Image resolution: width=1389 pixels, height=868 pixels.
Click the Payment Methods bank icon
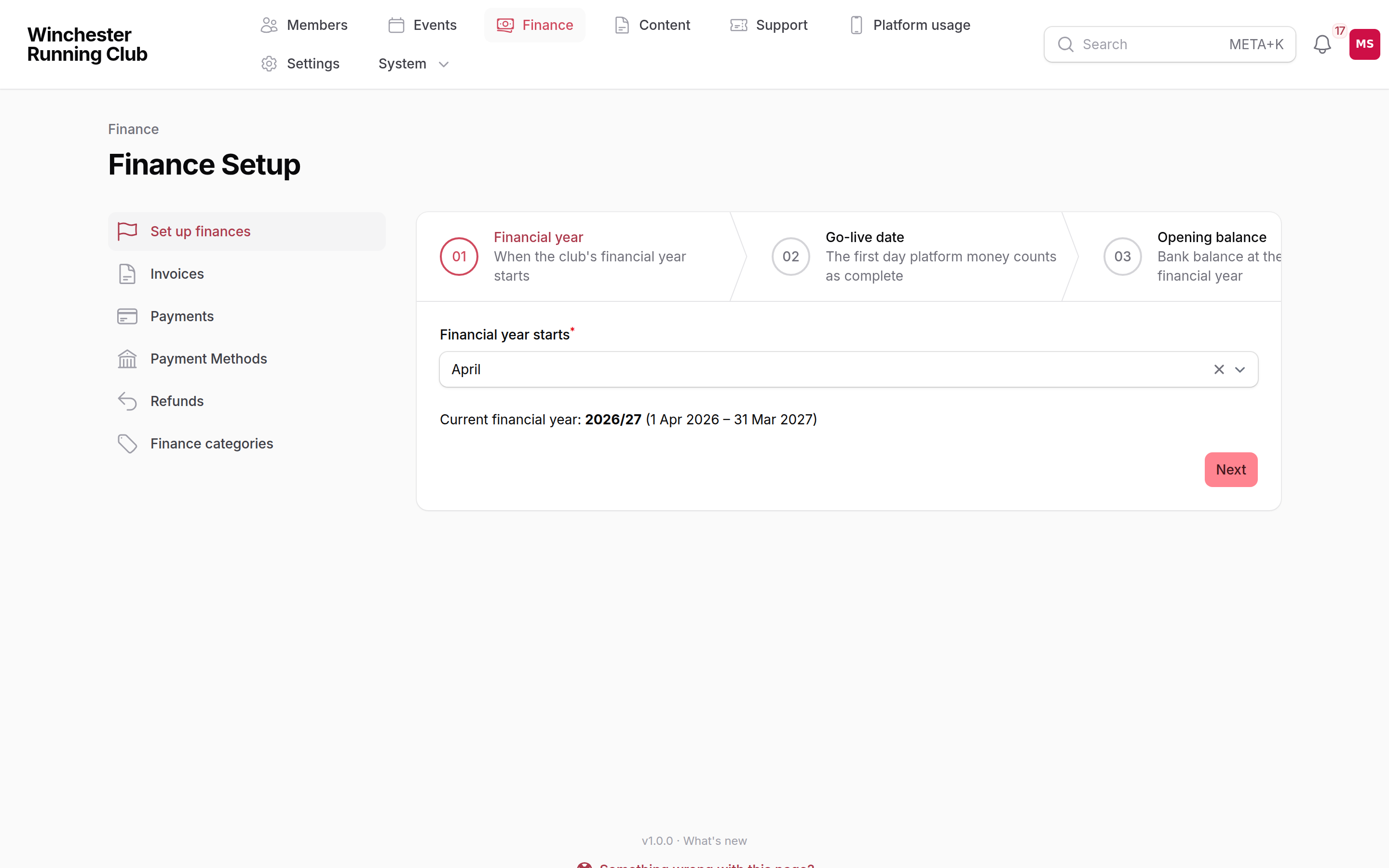(x=127, y=359)
